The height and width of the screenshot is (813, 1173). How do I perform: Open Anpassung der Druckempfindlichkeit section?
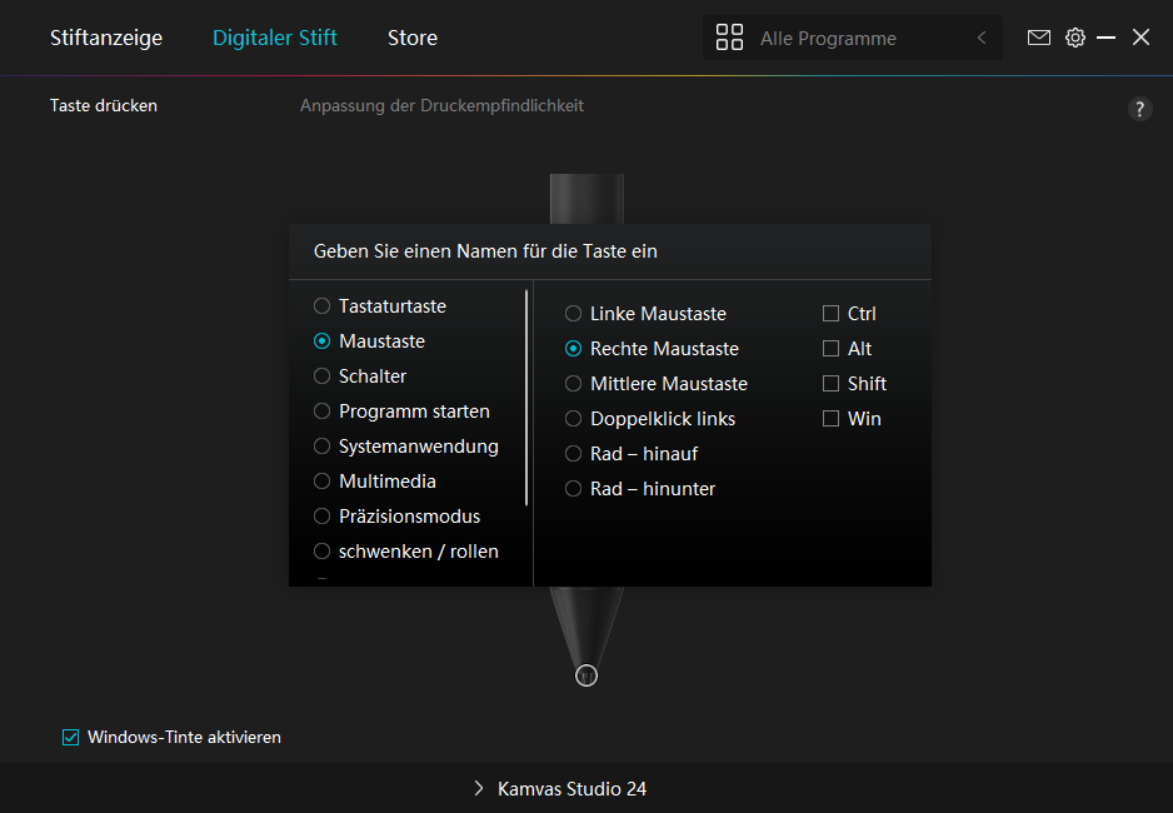click(442, 105)
